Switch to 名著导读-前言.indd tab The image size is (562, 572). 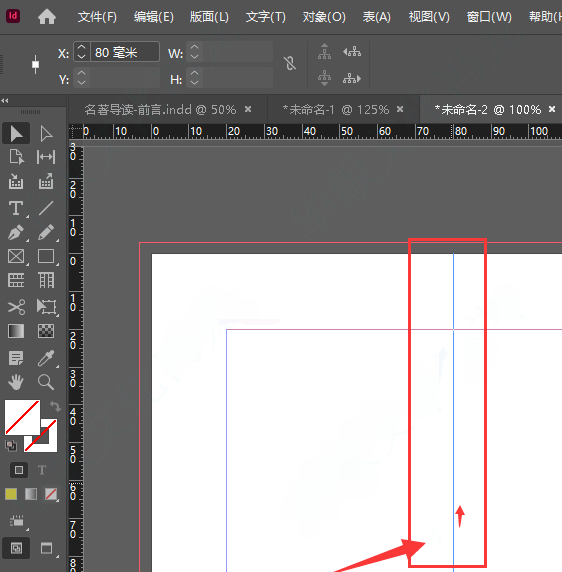(x=160, y=109)
